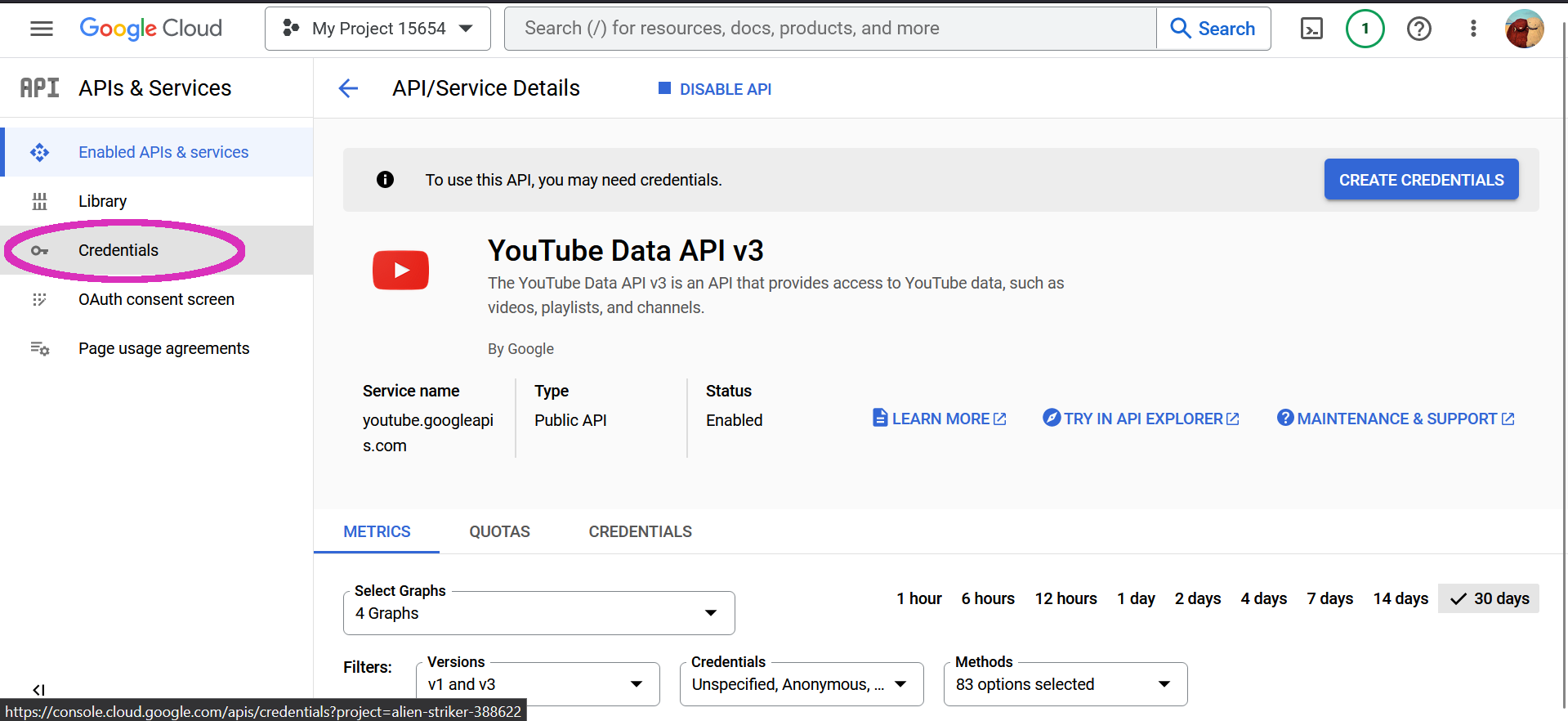The height and width of the screenshot is (721, 1568).
Task: Open the Methods filter dropdown
Action: [1065, 684]
